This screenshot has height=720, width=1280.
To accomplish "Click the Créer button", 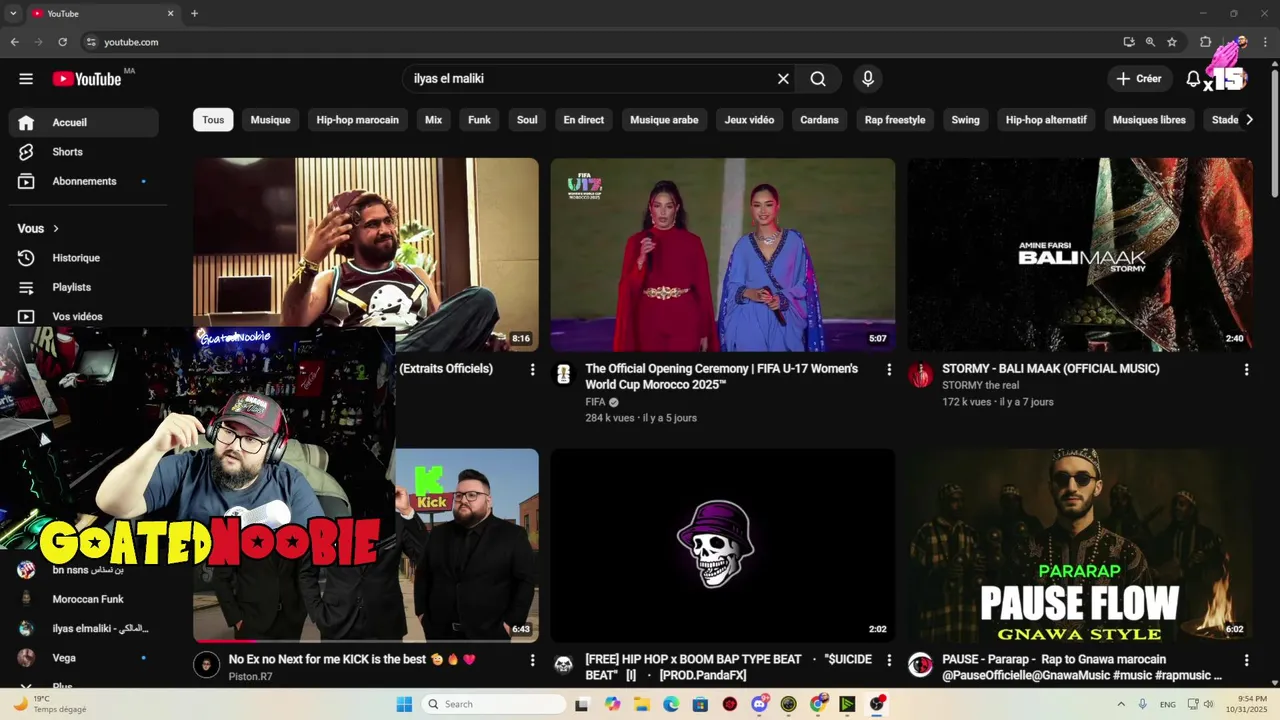I will point(1139,79).
